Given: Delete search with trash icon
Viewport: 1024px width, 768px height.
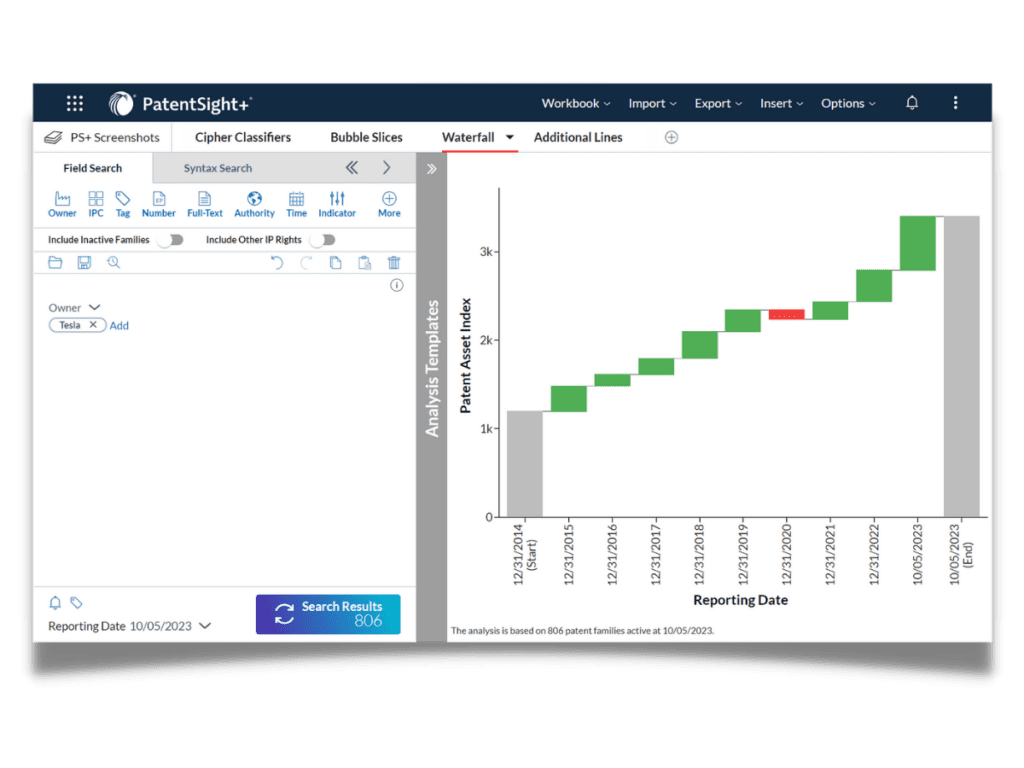Looking at the screenshot, I should click(394, 263).
